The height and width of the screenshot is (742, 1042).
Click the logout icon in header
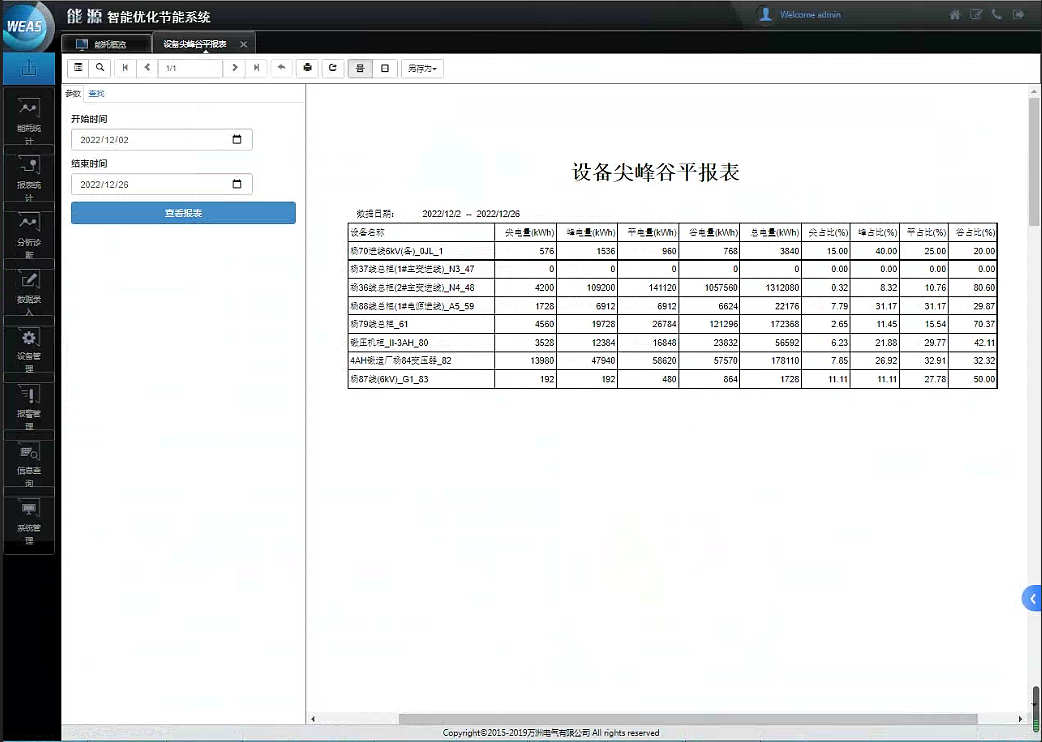pyautogui.click(x=1018, y=15)
